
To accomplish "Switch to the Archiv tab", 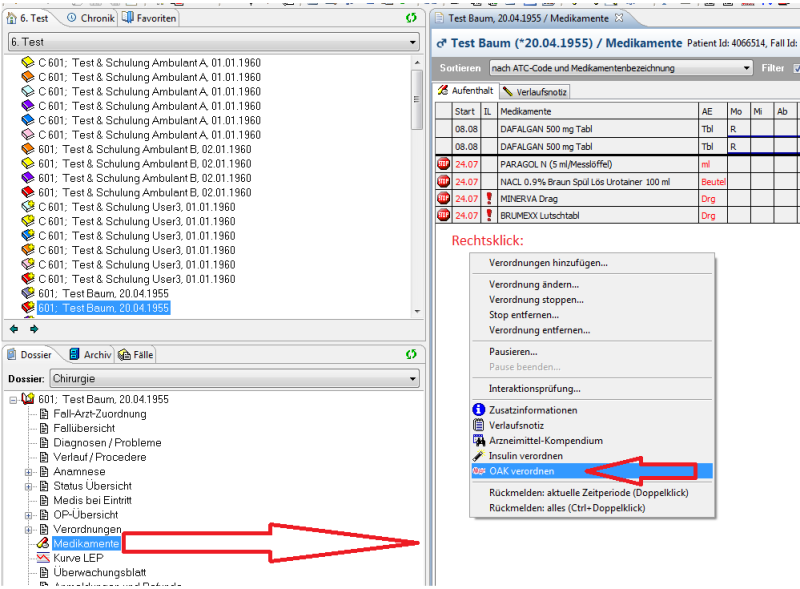I will click(90, 355).
